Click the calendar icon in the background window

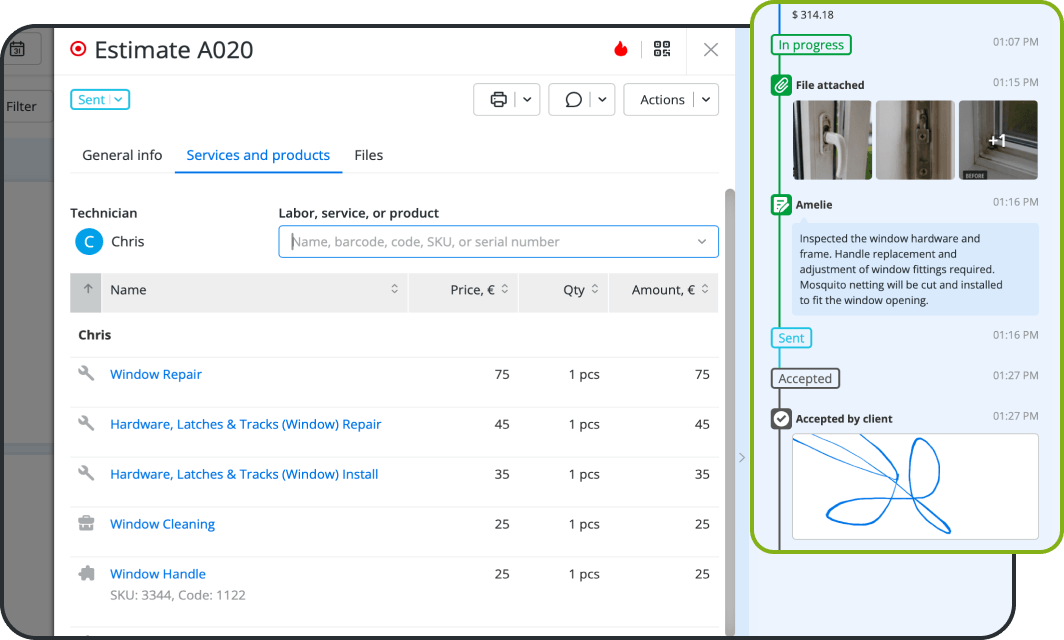(x=18, y=49)
